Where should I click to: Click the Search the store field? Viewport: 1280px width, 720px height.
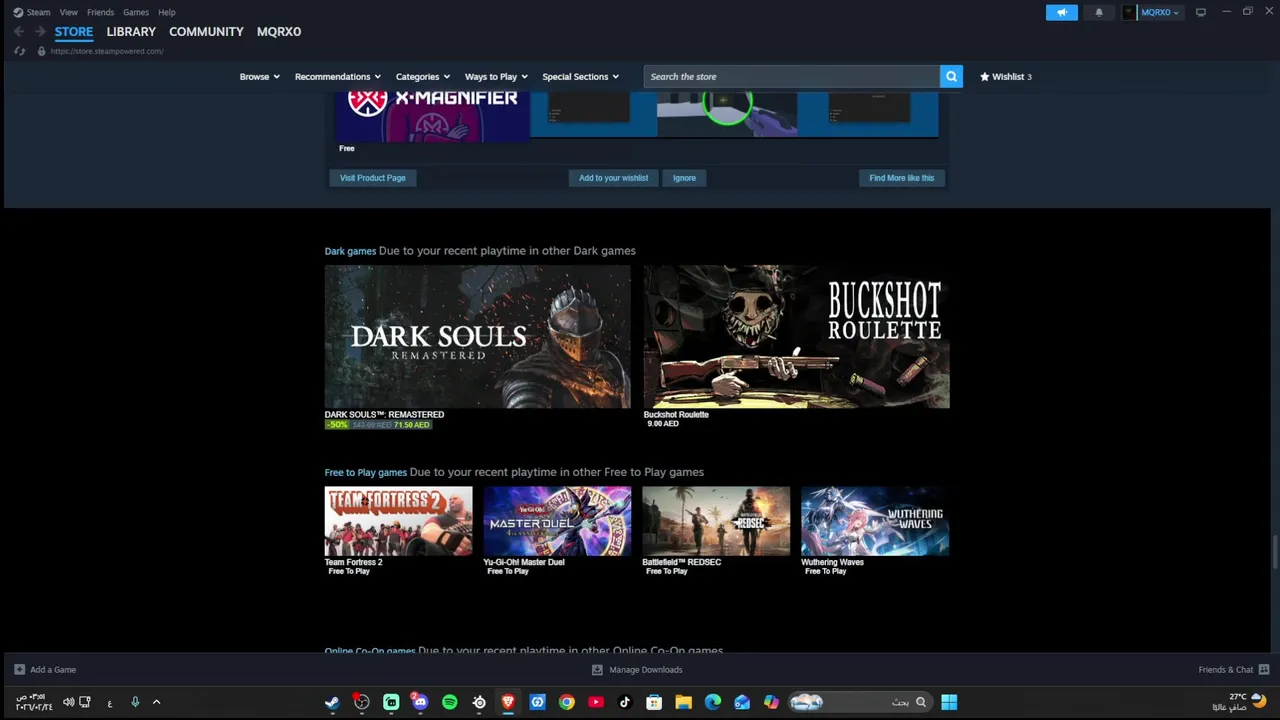pos(792,76)
